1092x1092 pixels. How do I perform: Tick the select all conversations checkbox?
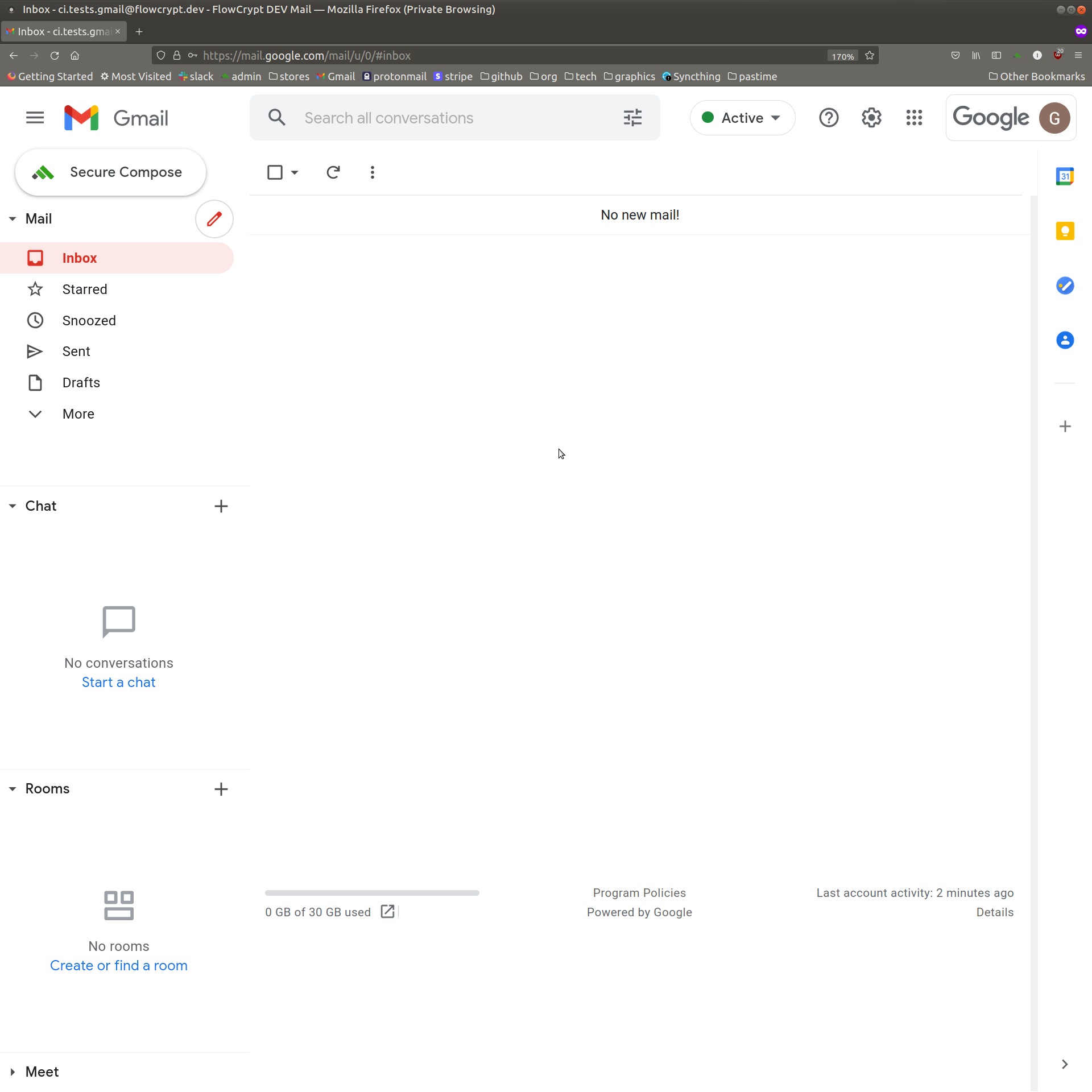click(x=275, y=172)
